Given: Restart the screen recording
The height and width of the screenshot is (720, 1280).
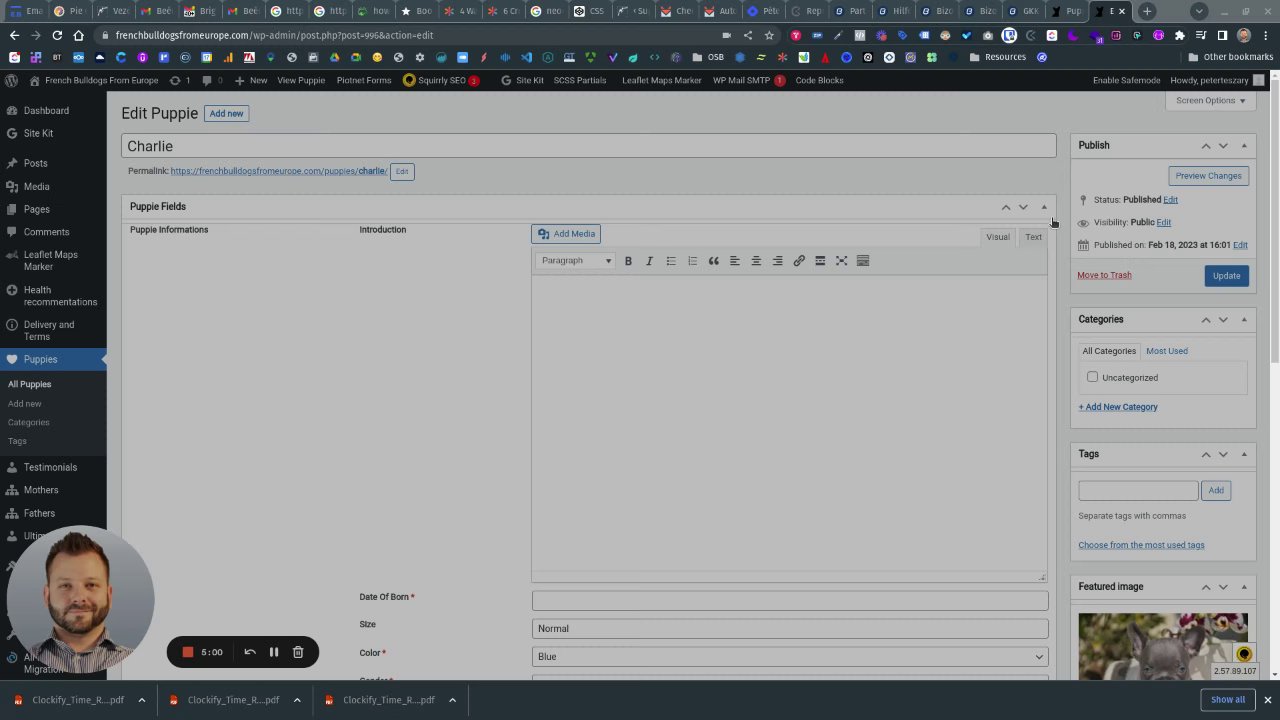Looking at the screenshot, I should [x=250, y=652].
